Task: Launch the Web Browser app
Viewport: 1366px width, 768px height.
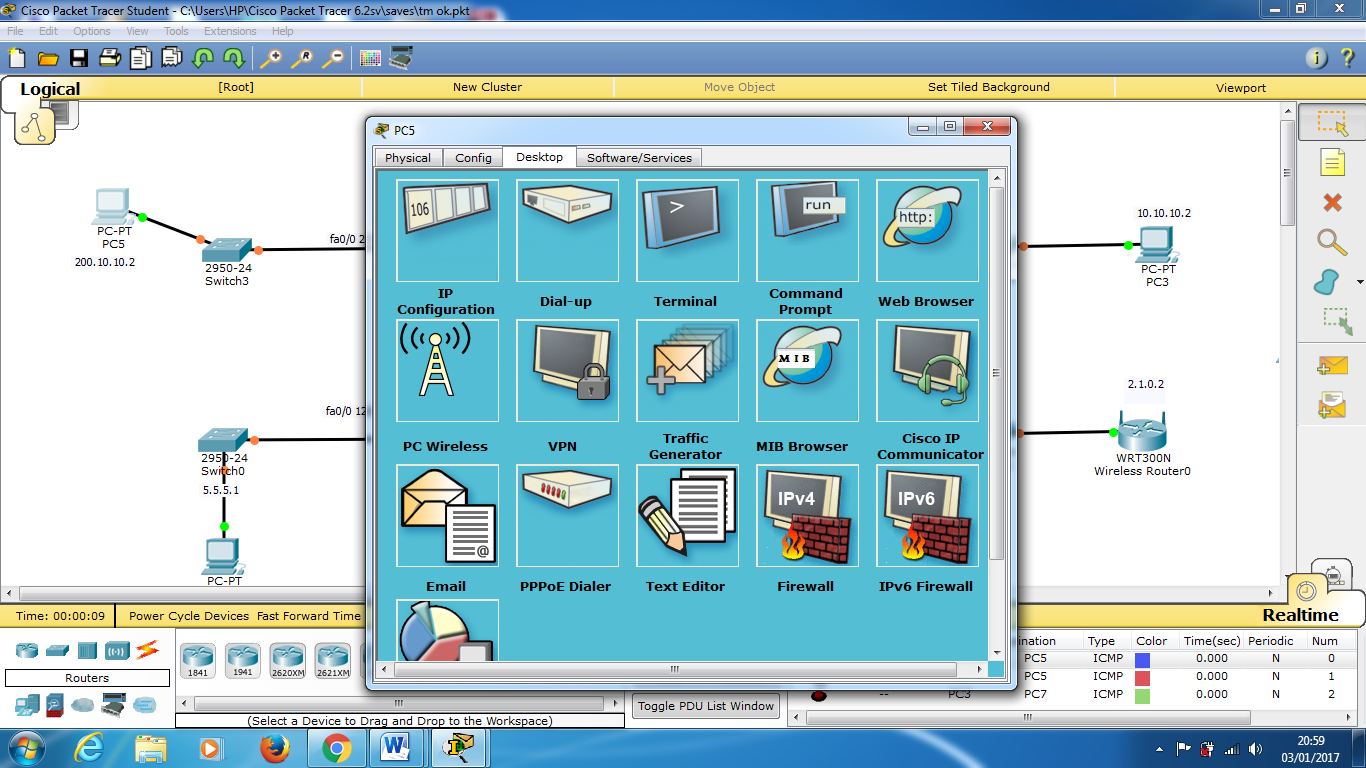Action: pos(927,231)
